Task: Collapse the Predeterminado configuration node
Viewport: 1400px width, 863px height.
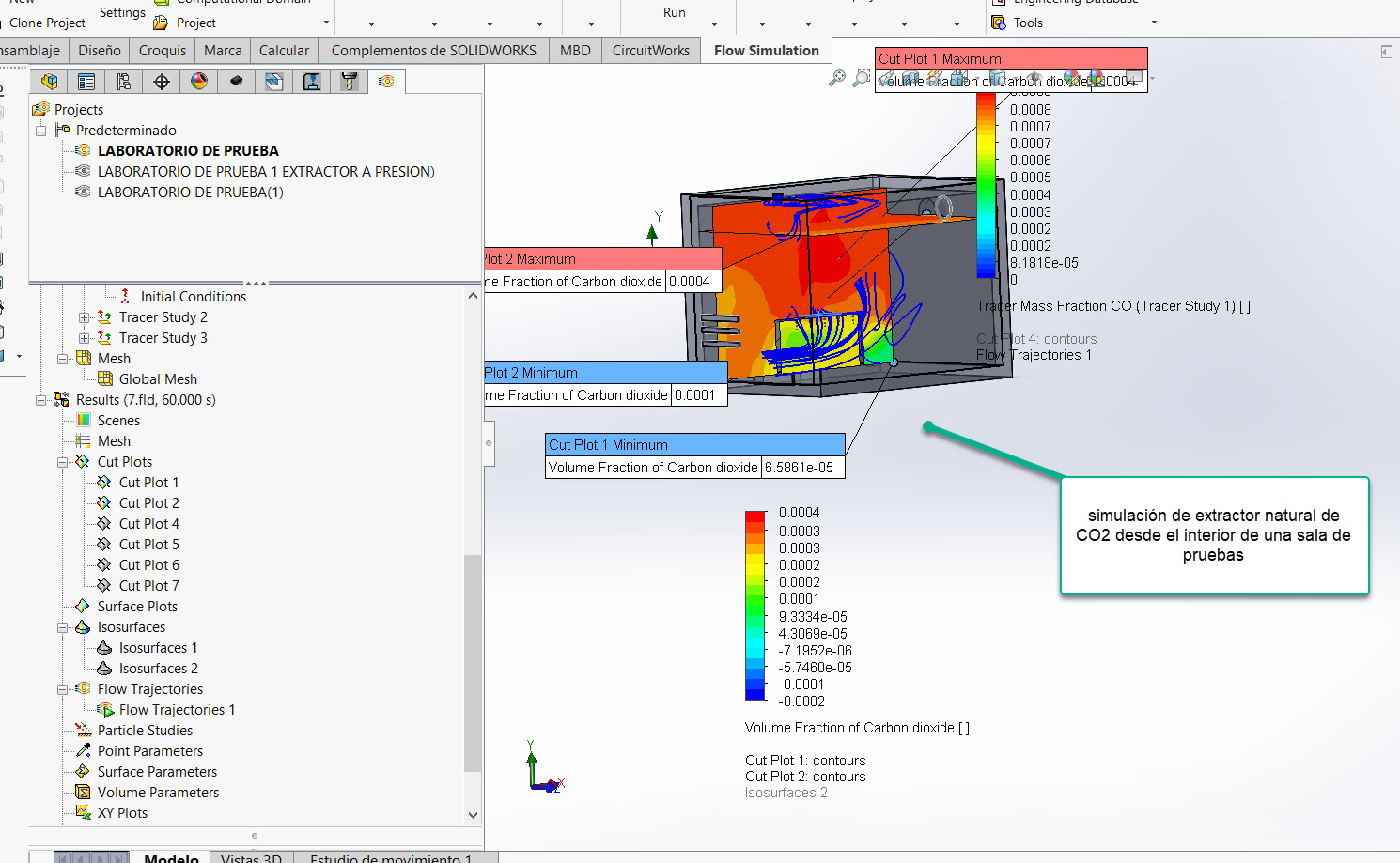Action: click(41, 131)
